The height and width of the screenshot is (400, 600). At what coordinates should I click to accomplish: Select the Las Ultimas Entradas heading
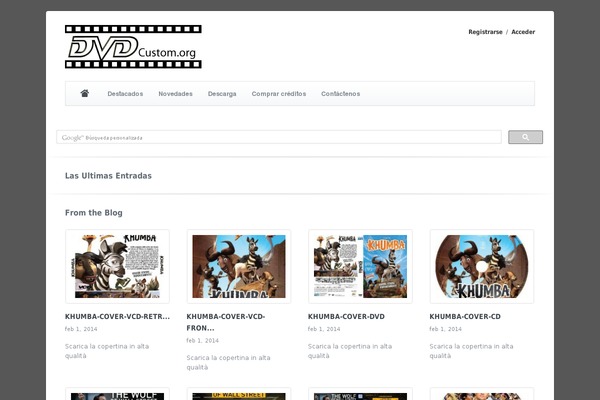coord(108,176)
